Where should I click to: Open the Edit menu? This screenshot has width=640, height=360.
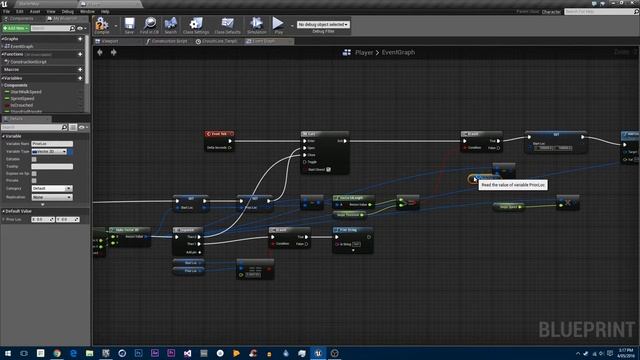pyautogui.click(x=20, y=11)
